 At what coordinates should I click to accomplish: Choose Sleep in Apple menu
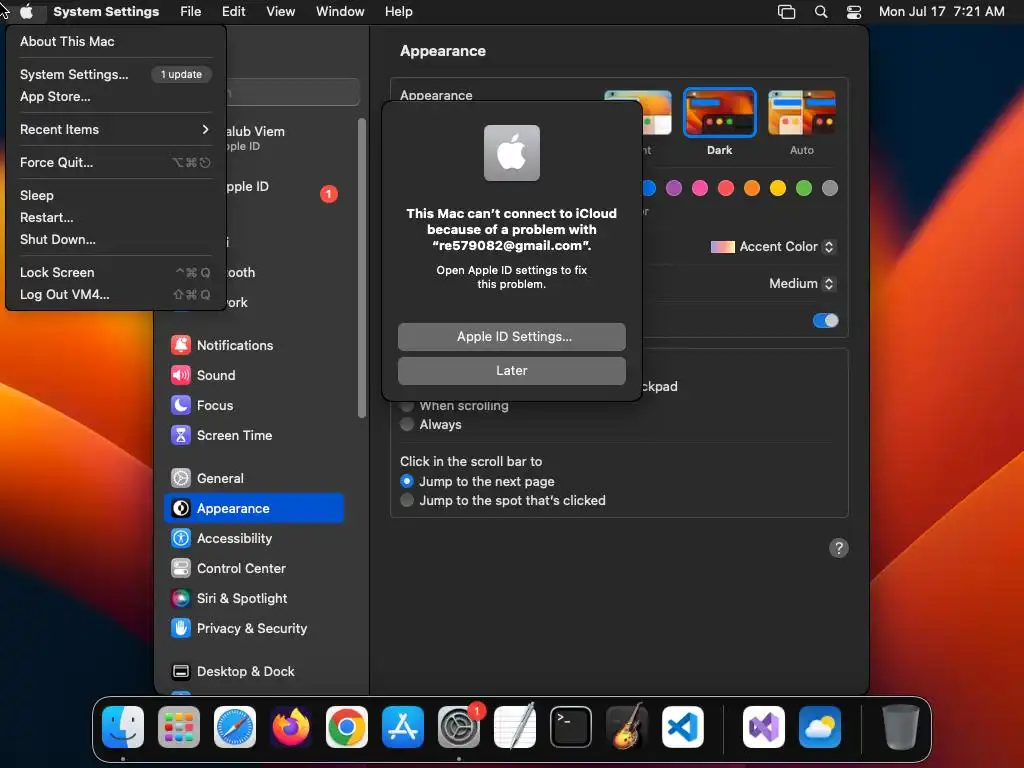[115, 196]
